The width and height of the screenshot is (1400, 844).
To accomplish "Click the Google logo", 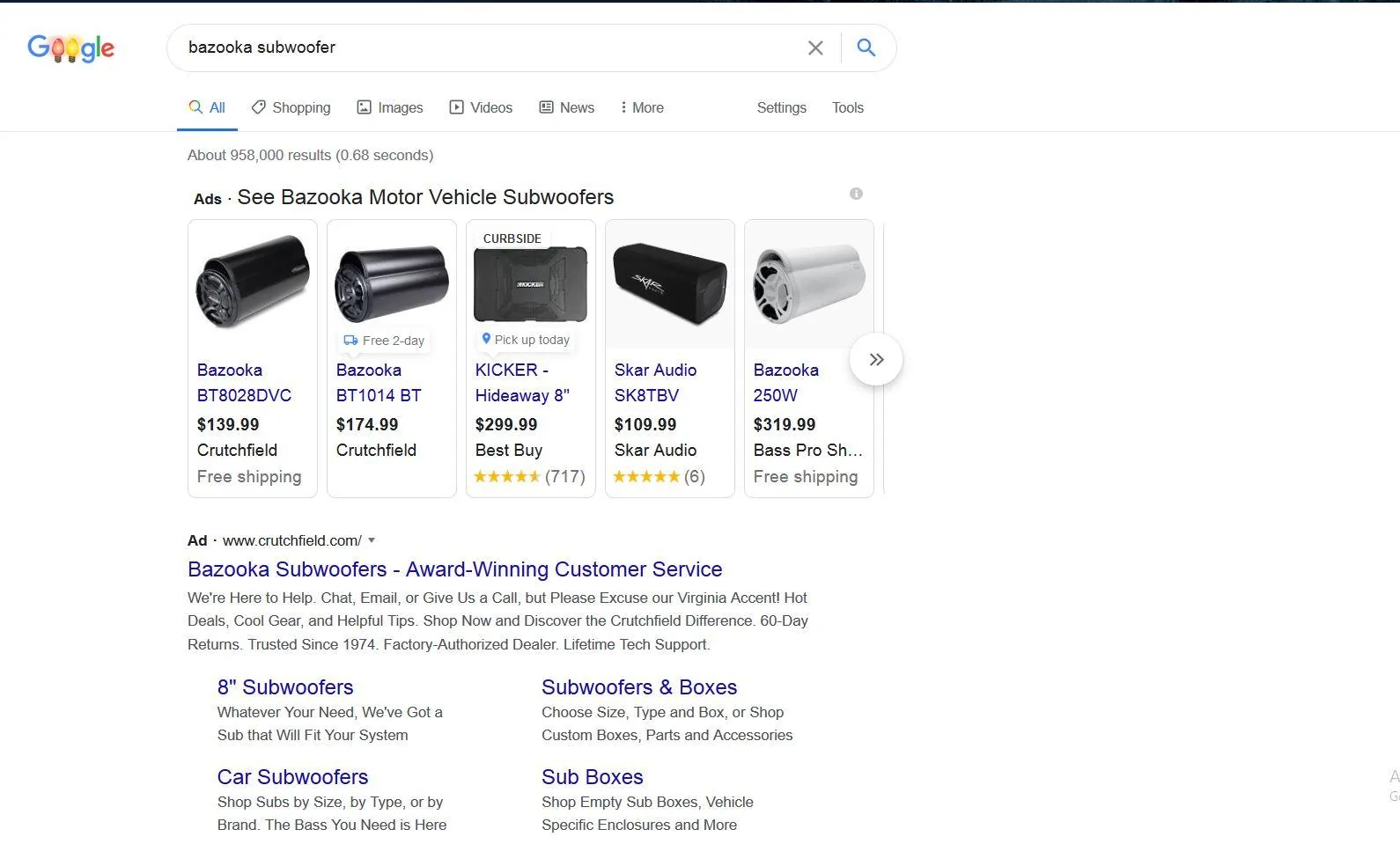I will 71,48.
